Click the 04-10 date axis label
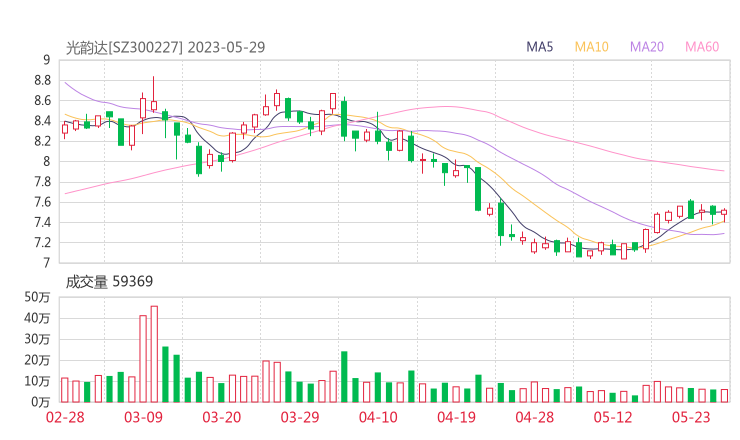 coord(378,417)
